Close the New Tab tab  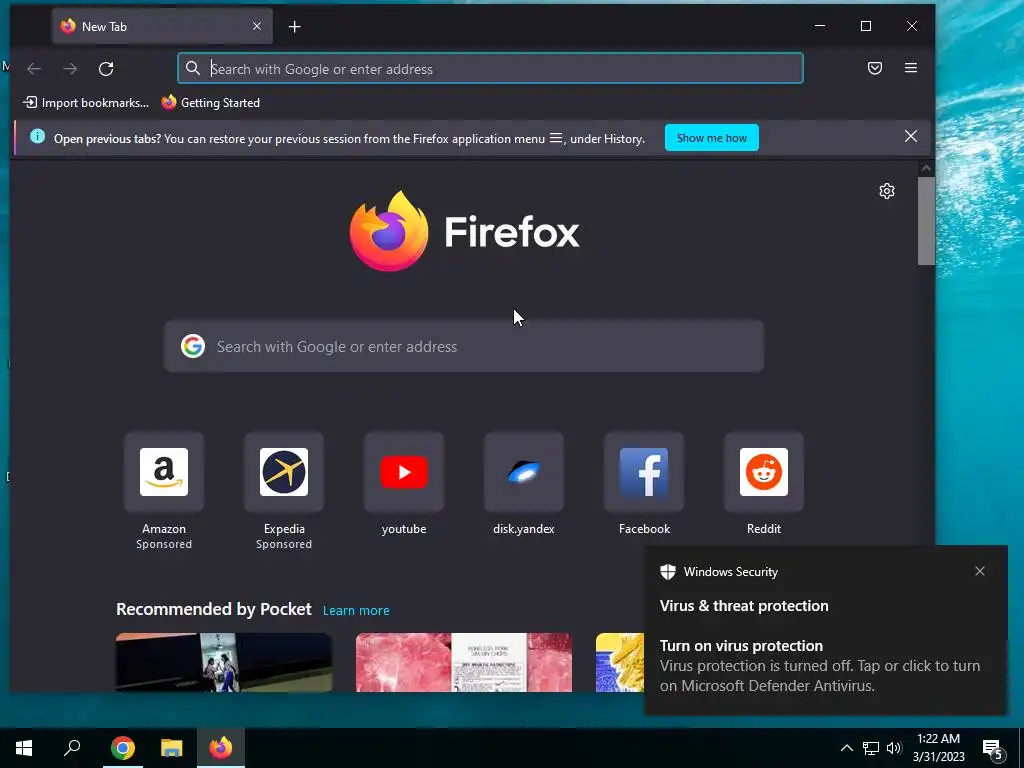[257, 26]
